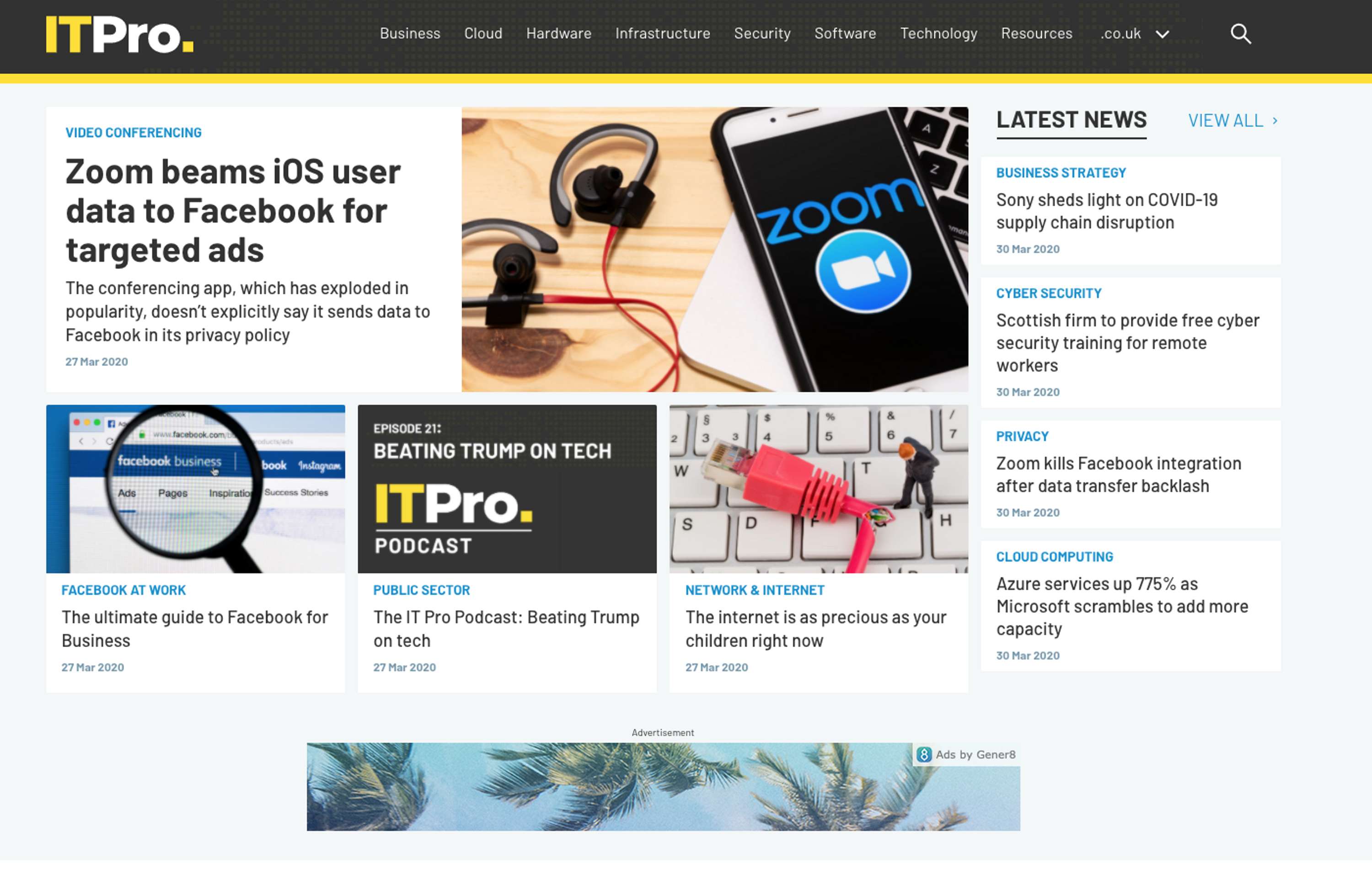Click the PUBLIC SECTOR category label
Screen dimensions: 1372x875
[x=422, y=590]
